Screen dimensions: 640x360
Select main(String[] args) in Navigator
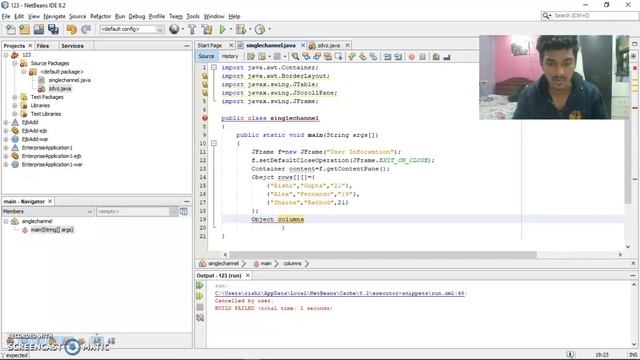52,230
